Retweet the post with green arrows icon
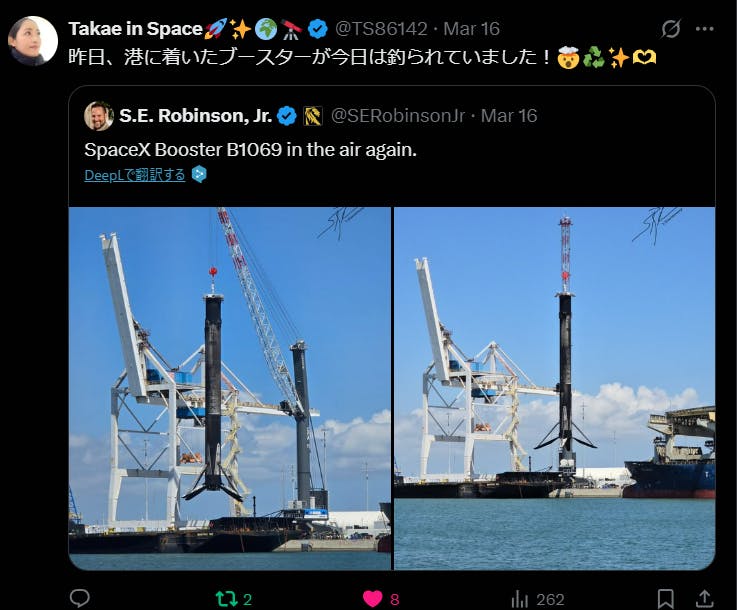The width and height of the screenshot is (737, 610). (227, 599)
